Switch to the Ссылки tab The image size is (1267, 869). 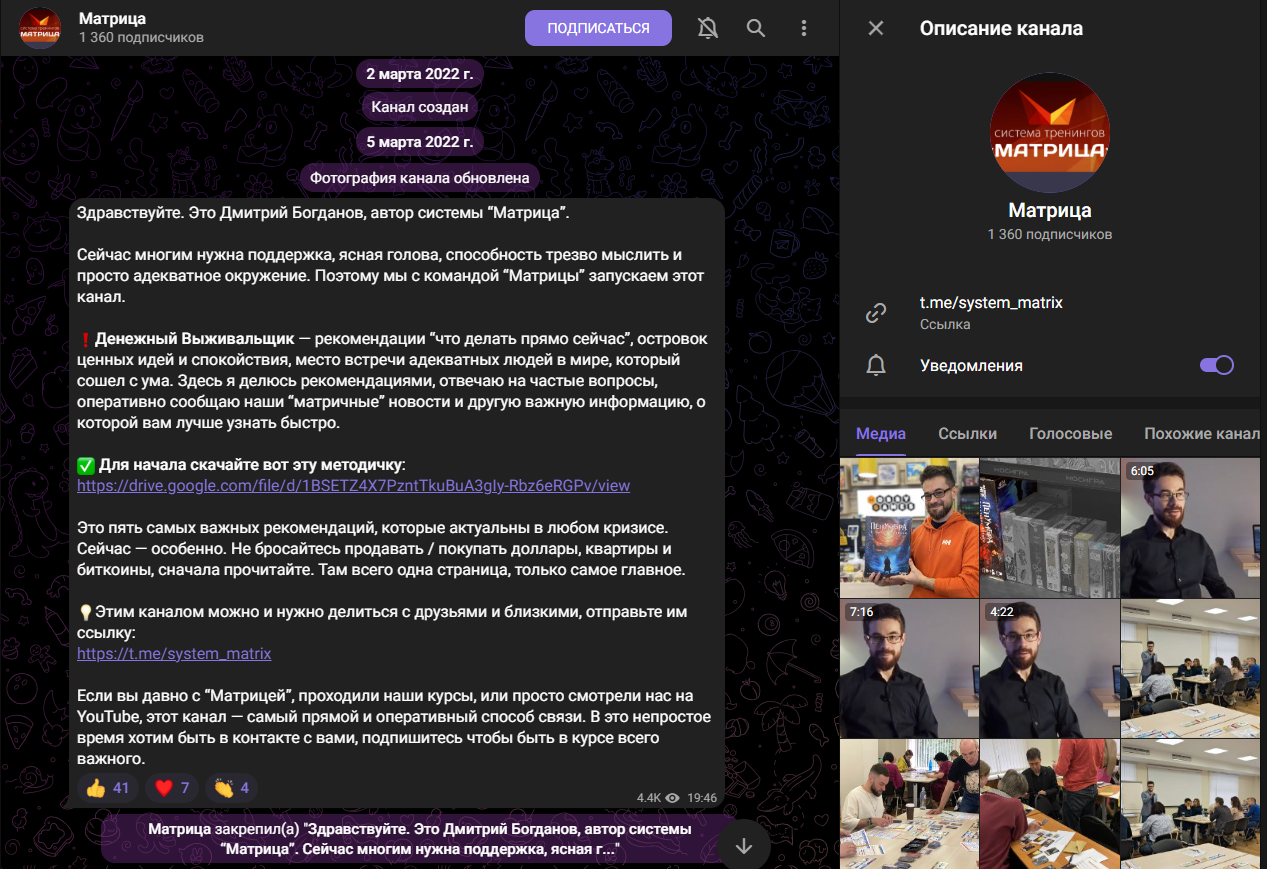967,434
